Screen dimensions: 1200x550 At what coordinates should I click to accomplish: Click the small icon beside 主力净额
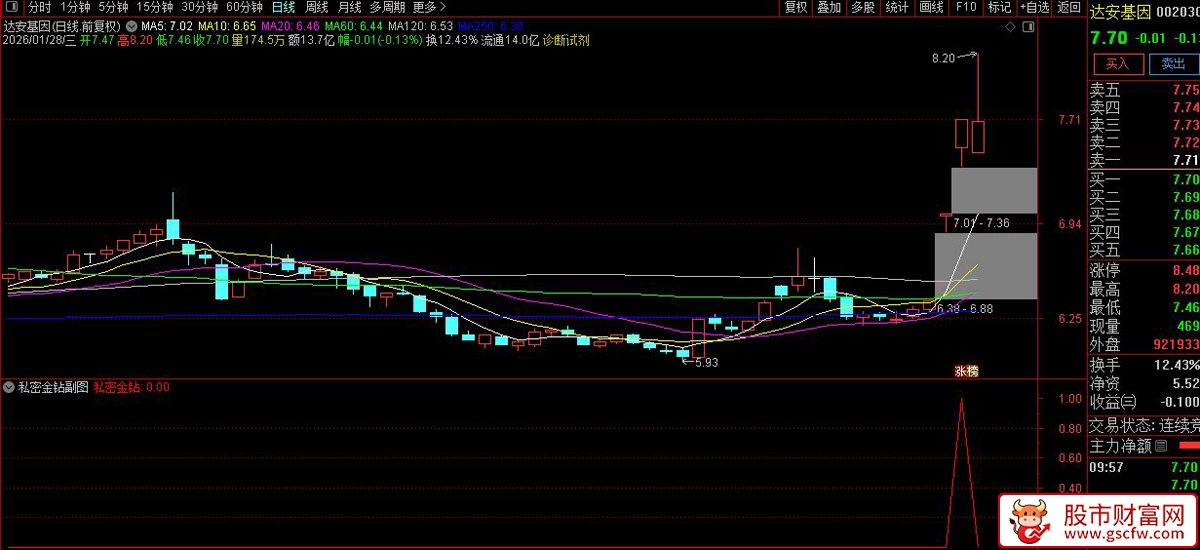1159,445
